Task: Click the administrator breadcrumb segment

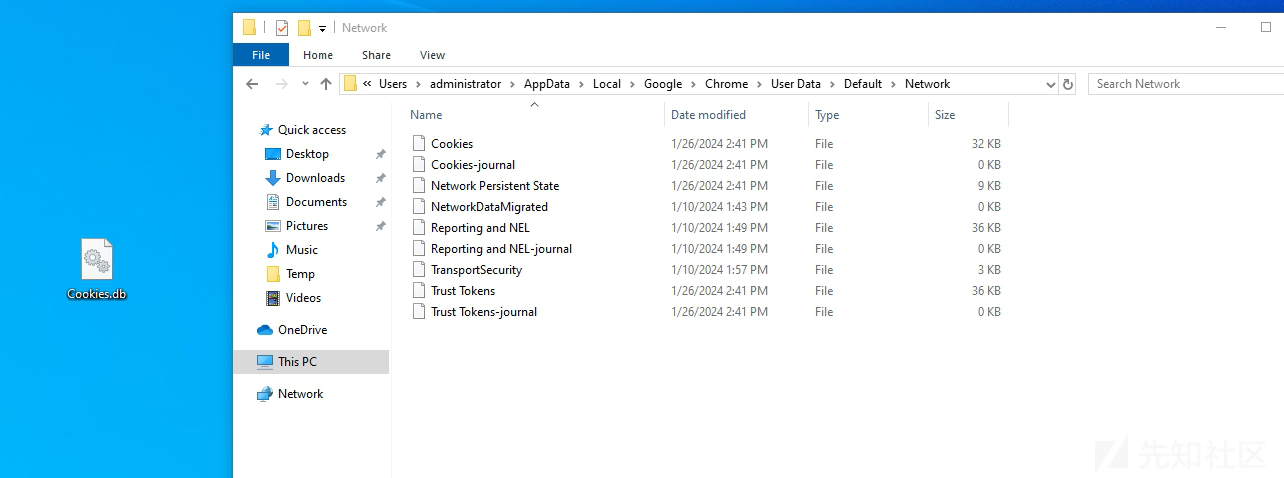Action: click(x=465, y=84)
